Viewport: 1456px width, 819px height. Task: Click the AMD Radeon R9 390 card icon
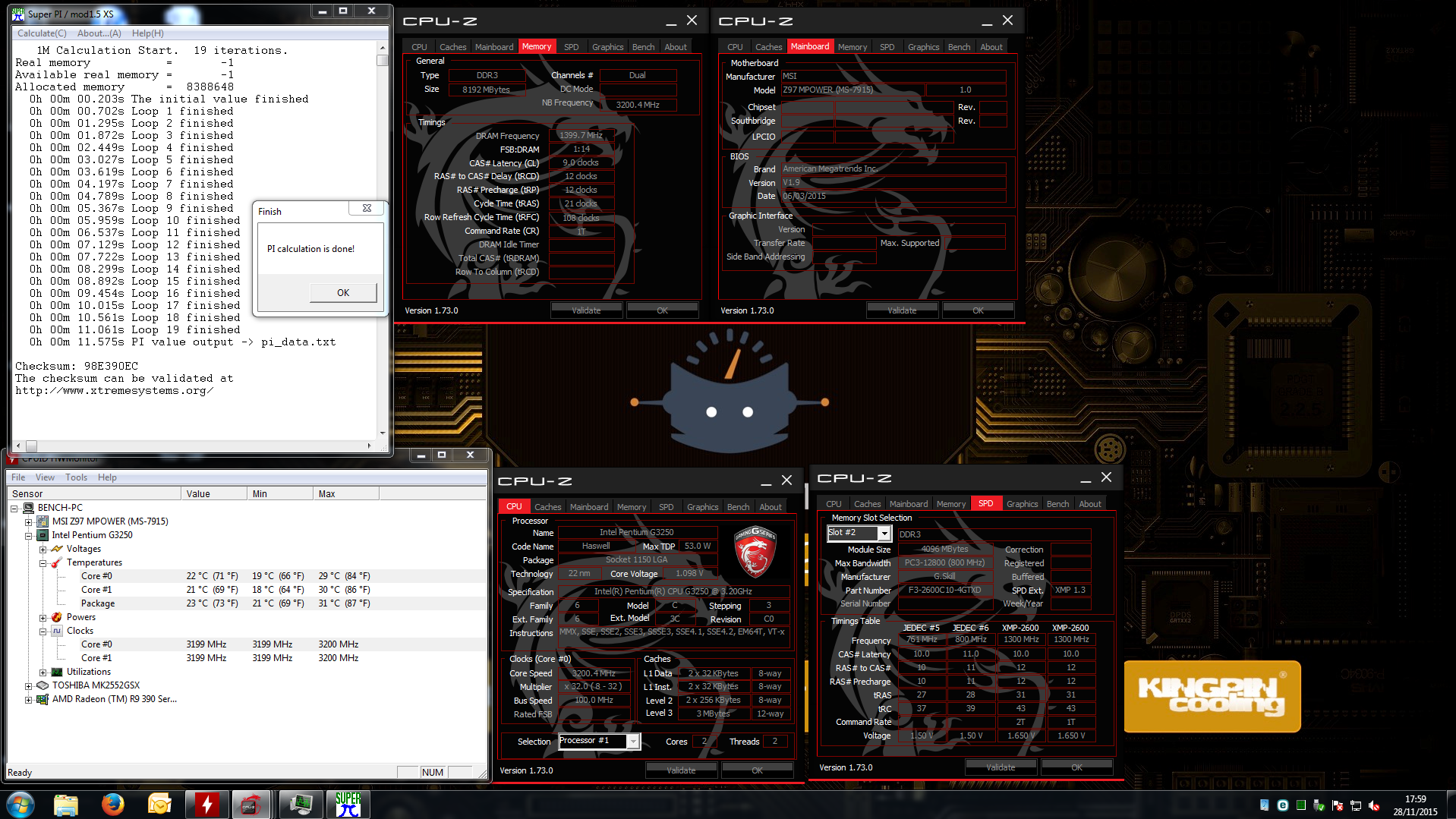click(43, 699)
